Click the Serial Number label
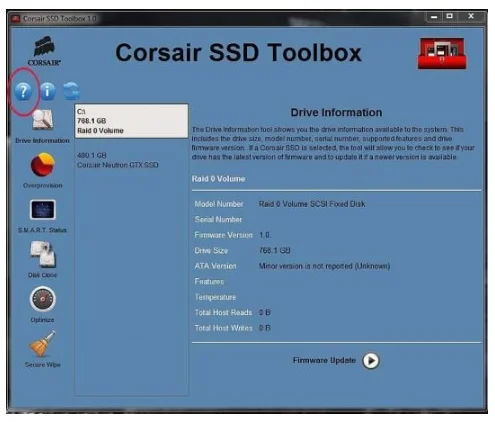Image resolution: width=495 pixels, height=422 pixels. coord(218,220)
